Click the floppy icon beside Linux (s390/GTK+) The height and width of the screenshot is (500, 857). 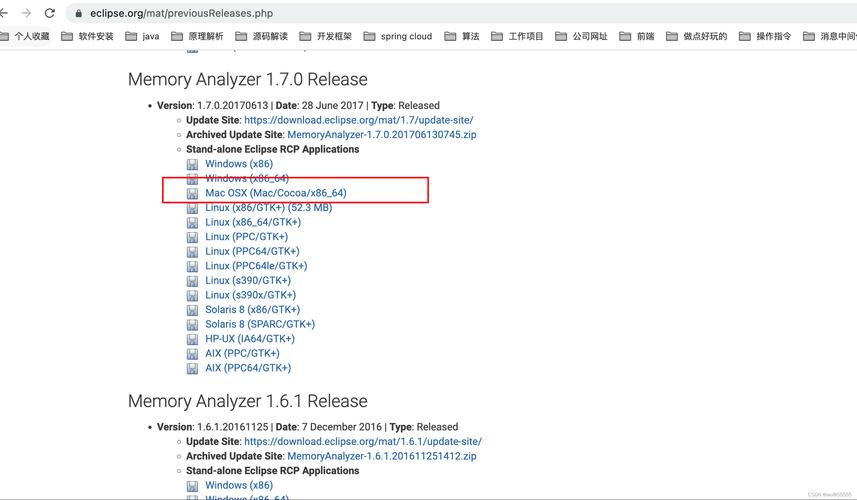(x=192, y=281)
